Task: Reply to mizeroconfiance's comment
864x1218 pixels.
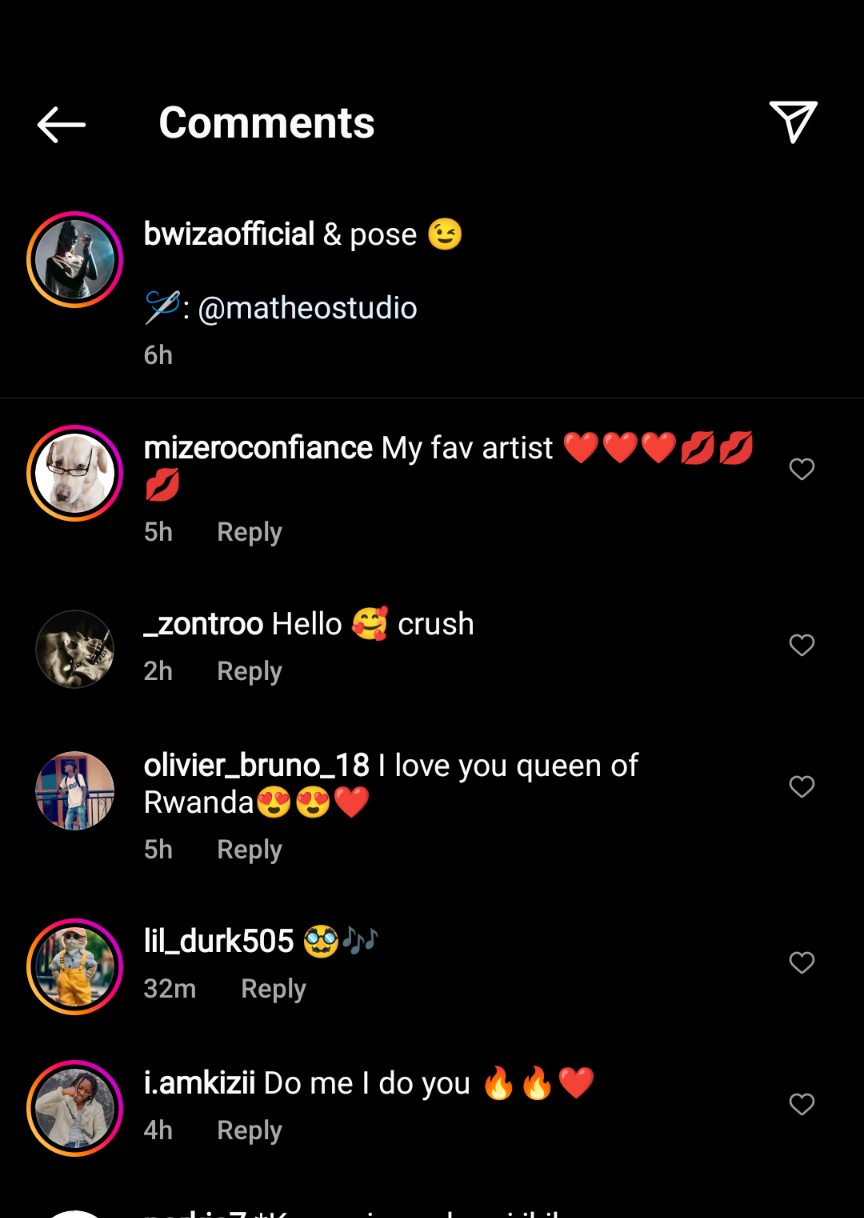Action: click(x=249, y=532)
